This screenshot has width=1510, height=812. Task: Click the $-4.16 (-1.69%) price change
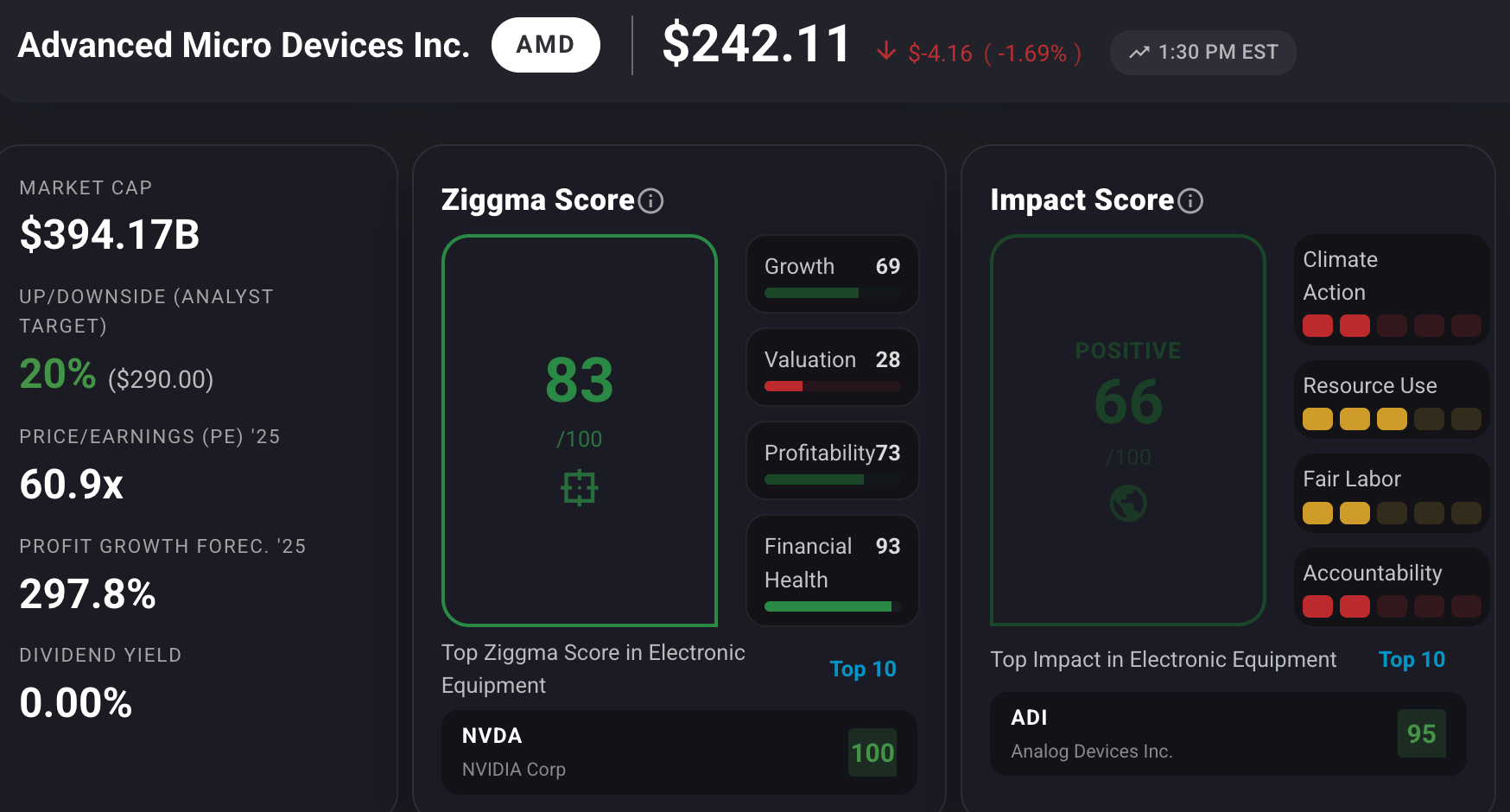[x=995, y=54]
